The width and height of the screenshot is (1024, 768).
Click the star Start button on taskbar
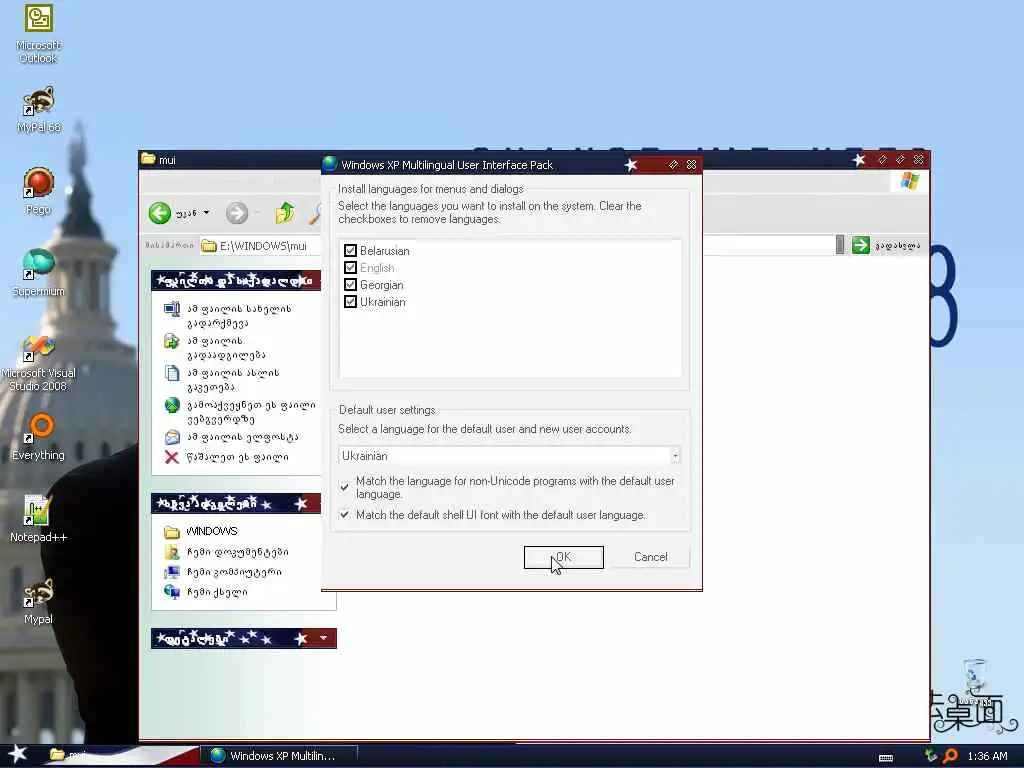[x=17, y=755]
